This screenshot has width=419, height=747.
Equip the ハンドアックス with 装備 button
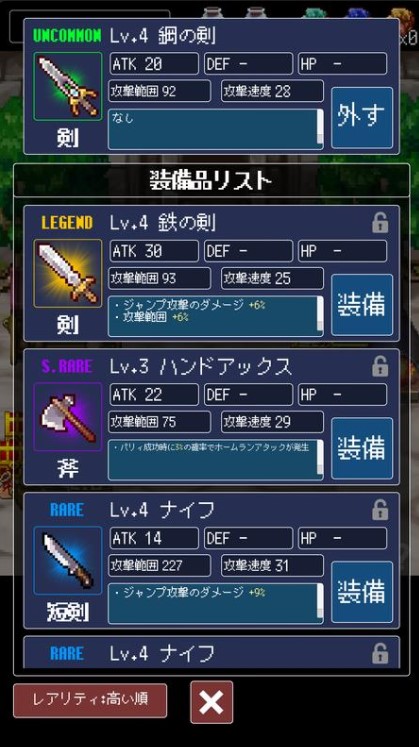point(362,448)
